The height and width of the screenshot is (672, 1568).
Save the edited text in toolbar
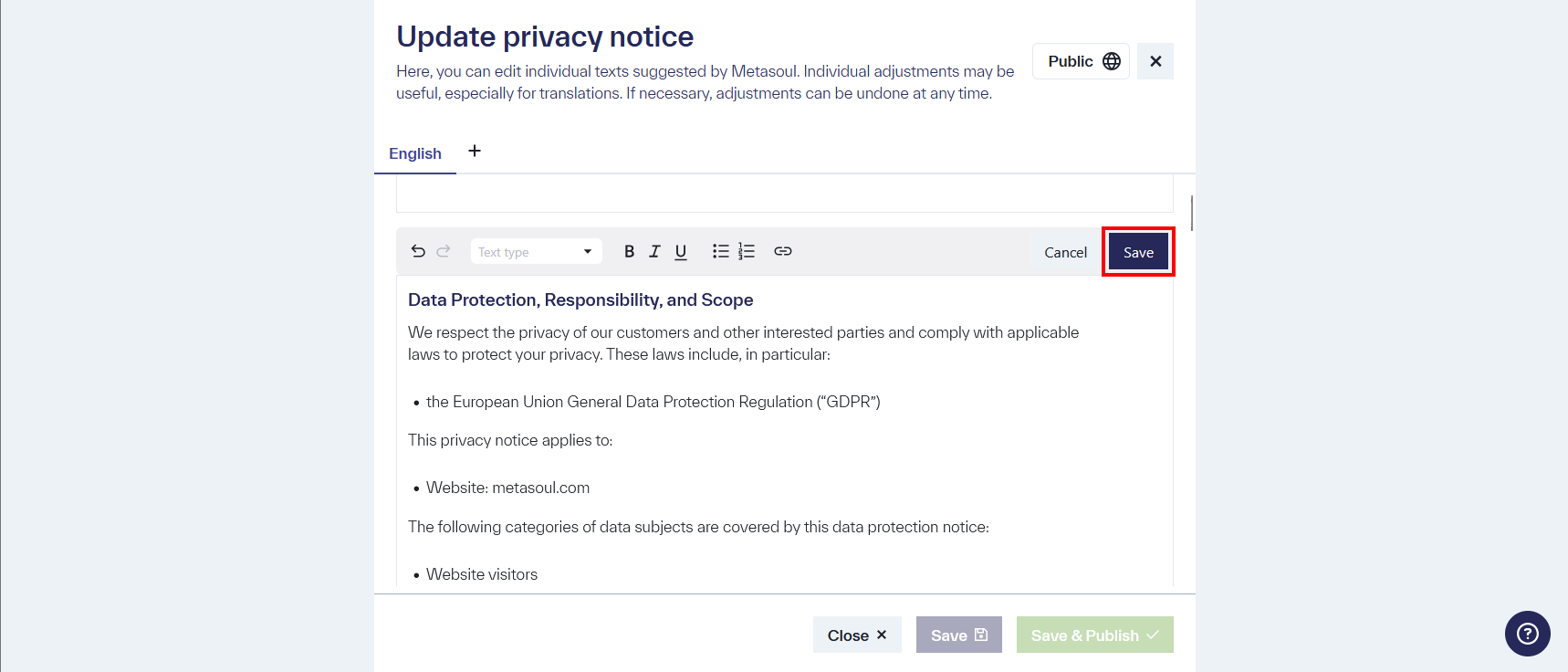tap(1138, 252)
